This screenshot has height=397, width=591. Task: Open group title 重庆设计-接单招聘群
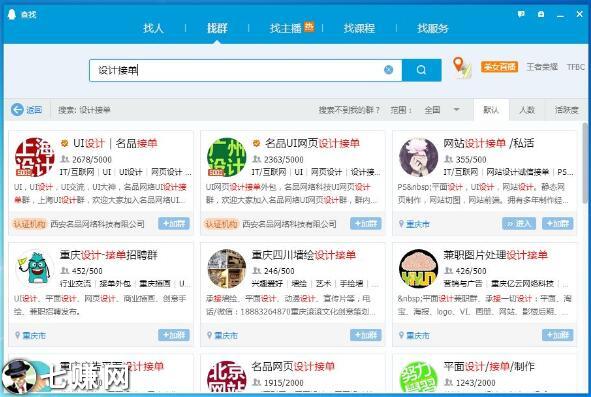[109, 255]
